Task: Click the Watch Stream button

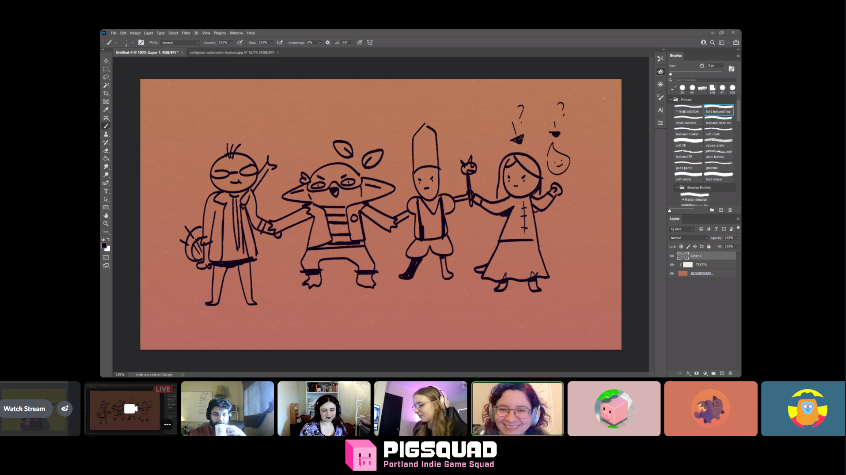Action: tap(25, 408)
